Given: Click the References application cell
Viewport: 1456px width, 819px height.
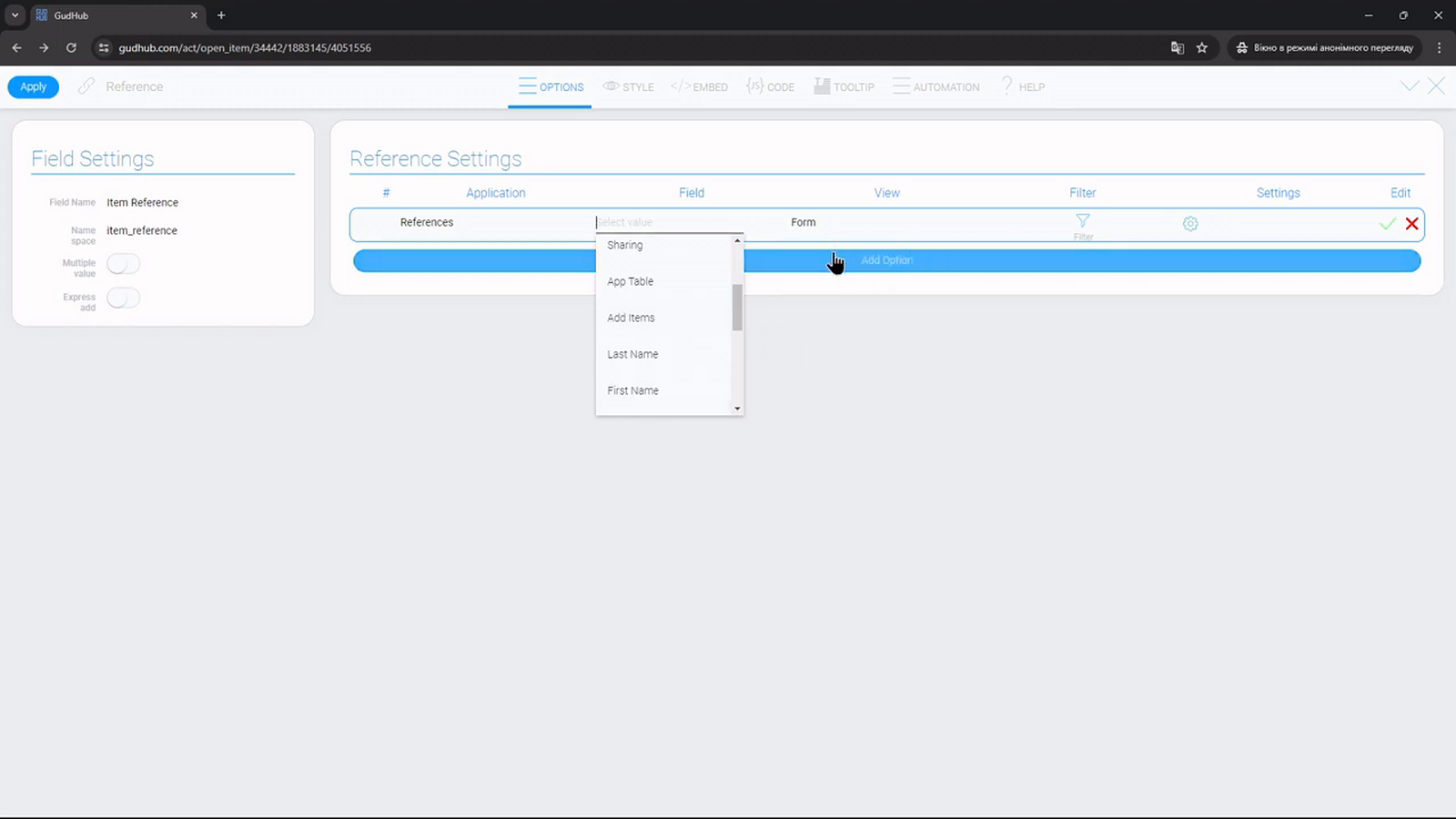Looking at the screenshot, I should 427,222.
